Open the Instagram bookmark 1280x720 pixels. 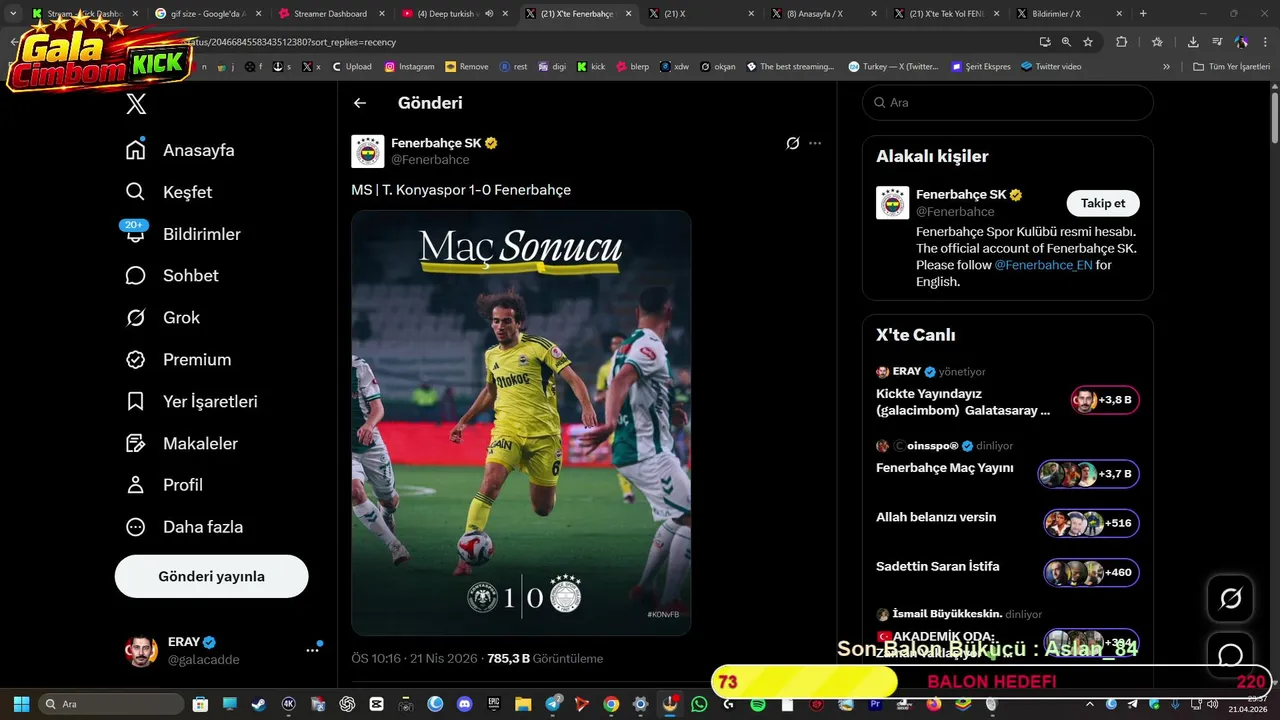[x=408, y=67]
